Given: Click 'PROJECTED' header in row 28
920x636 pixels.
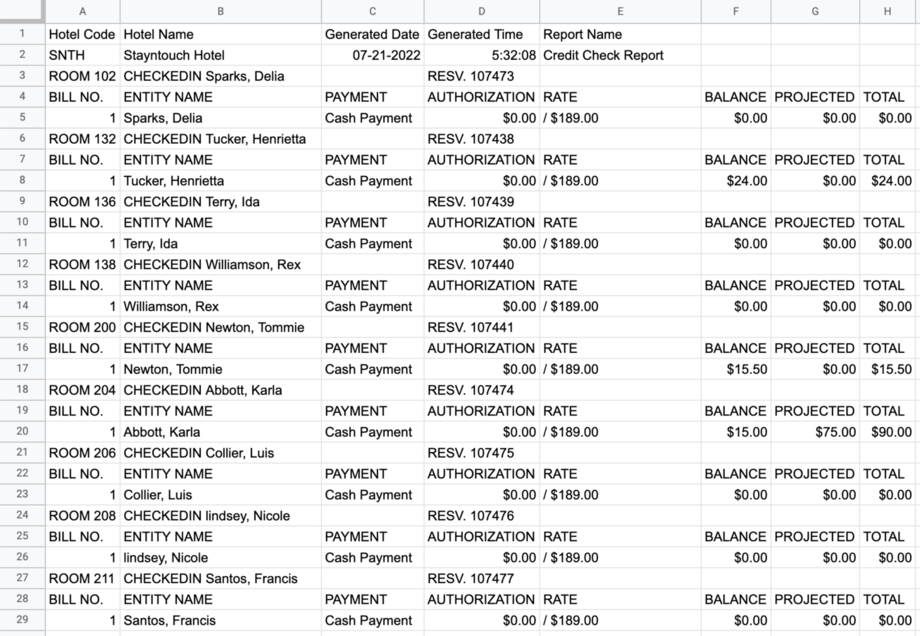Looking at the screenshot, I should point(815,599).
